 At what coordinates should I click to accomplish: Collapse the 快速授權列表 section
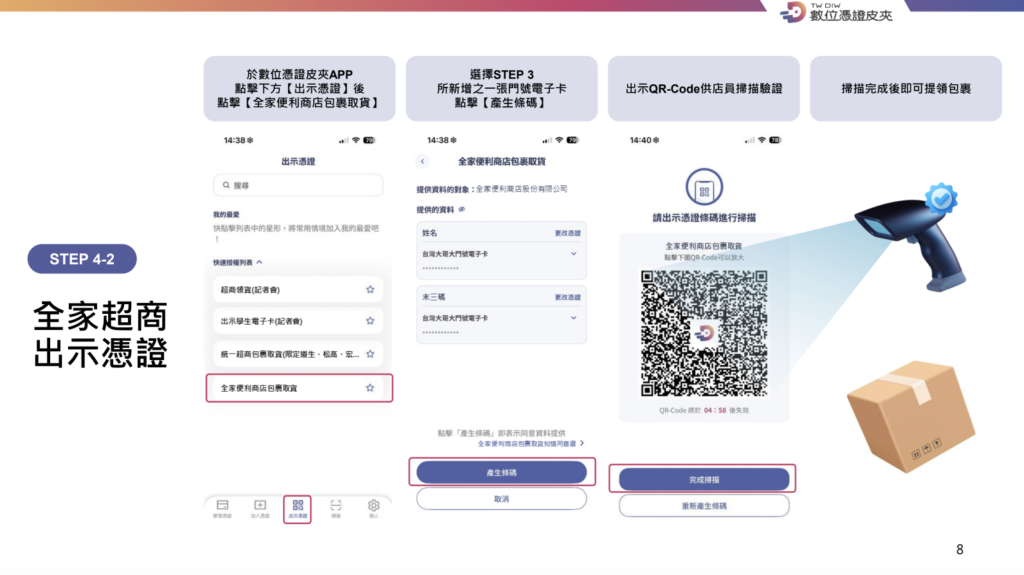[x=260, y=262]
